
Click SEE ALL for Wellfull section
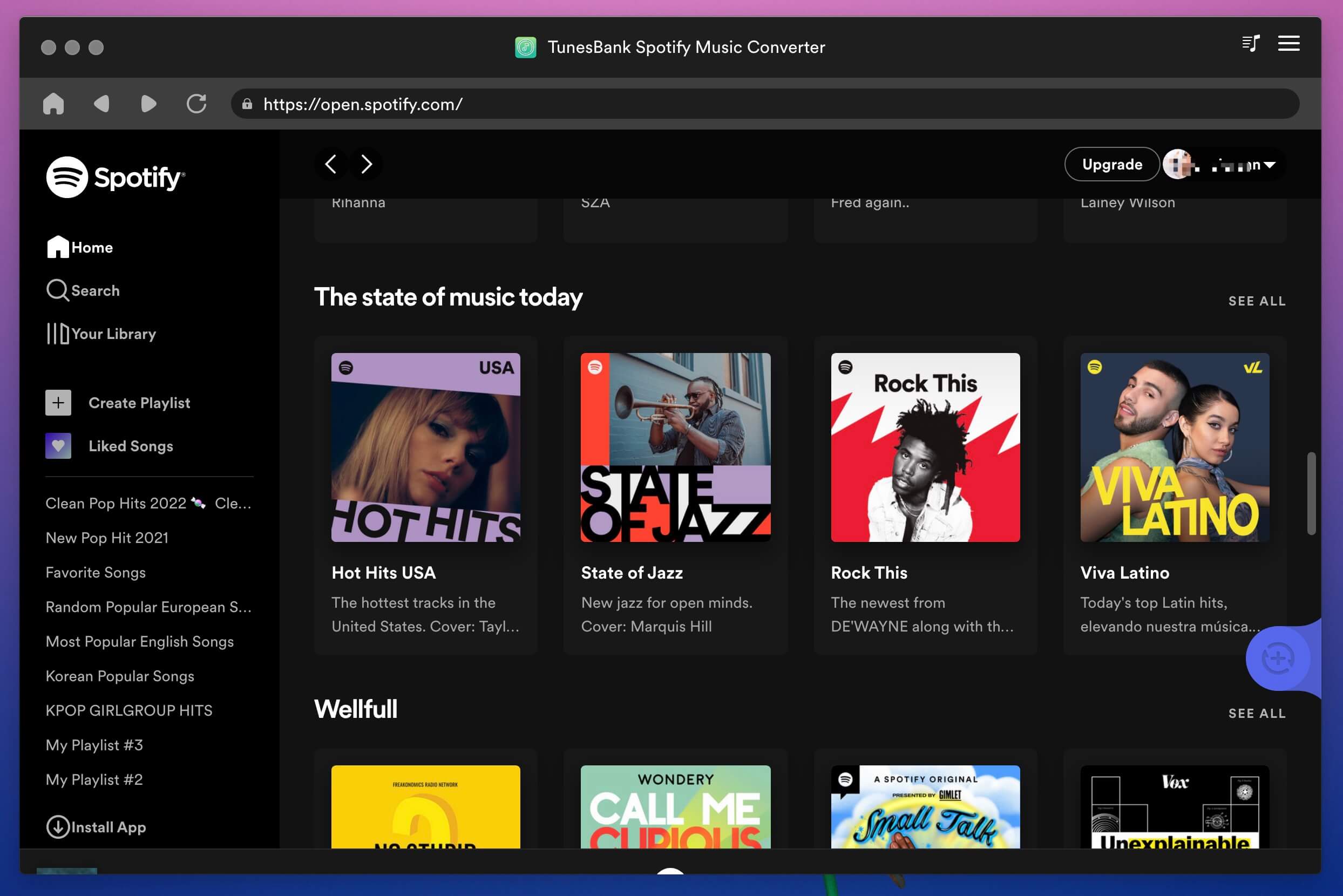point(1257,714)
